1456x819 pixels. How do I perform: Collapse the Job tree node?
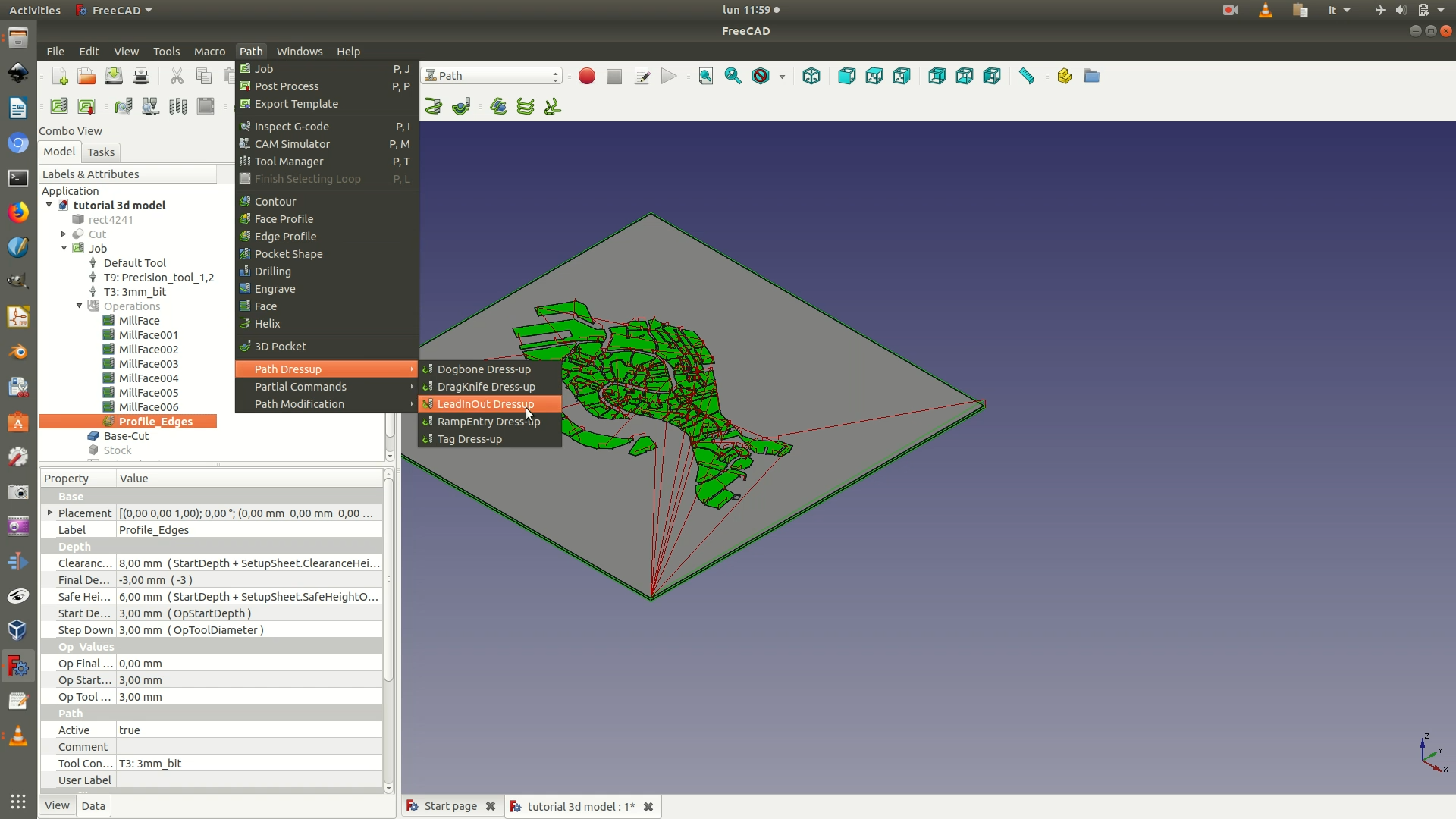64,248
